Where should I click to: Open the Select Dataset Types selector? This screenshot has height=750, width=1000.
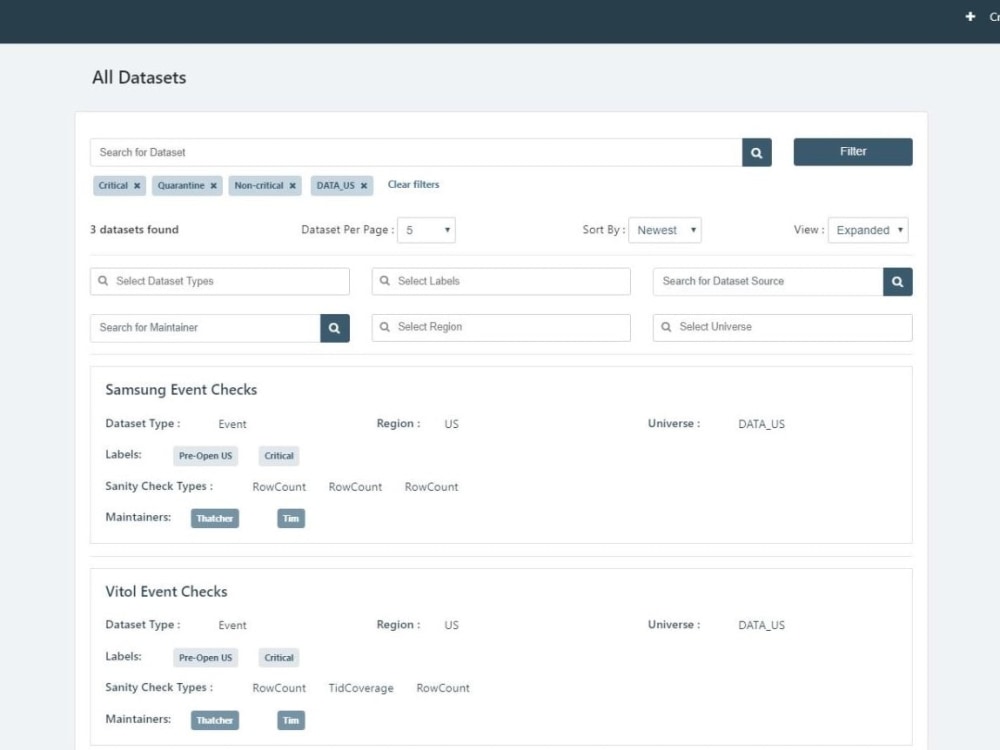pos(219,281)
